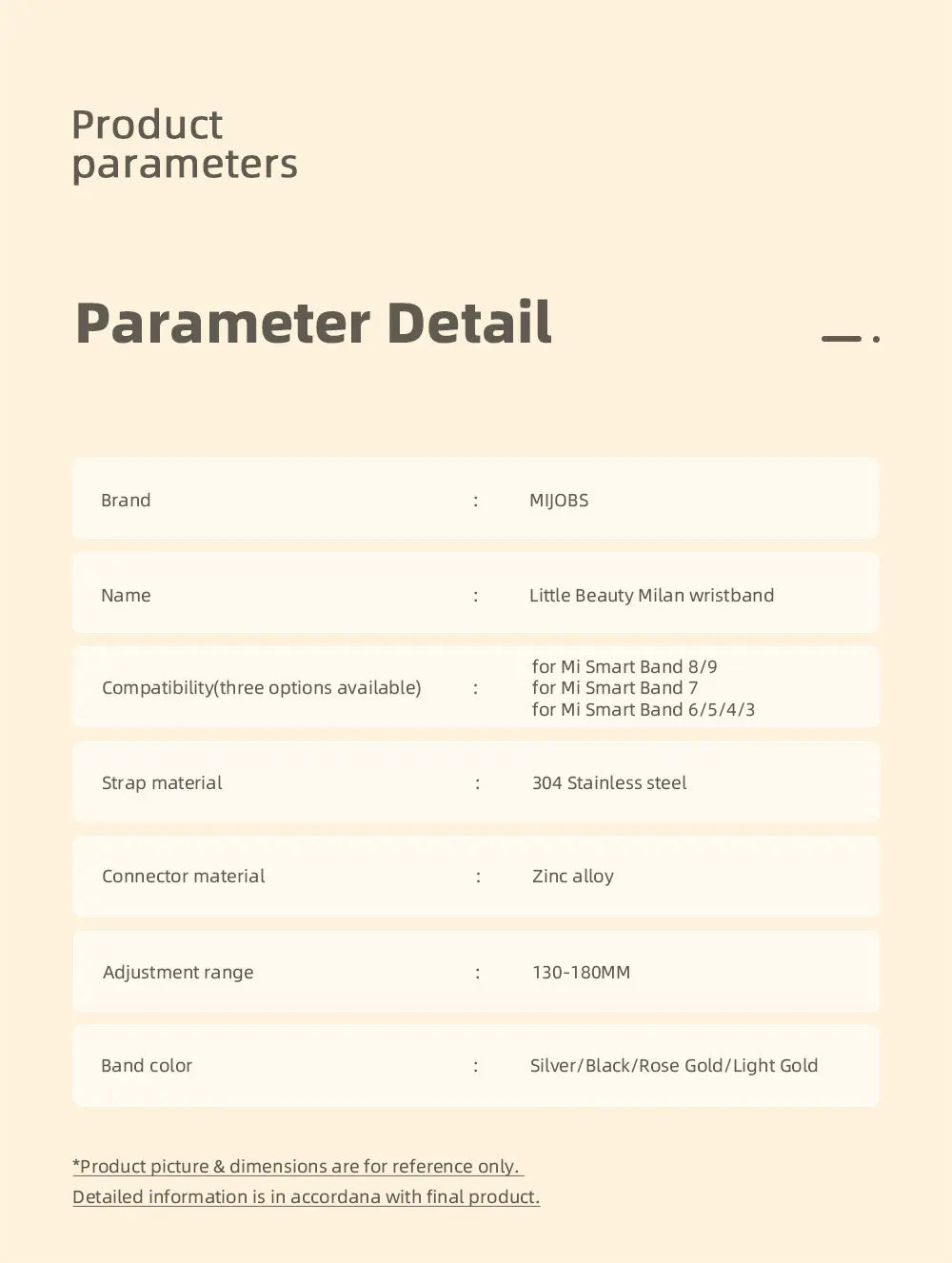The height and width of the screenshot is (1263, 952).
Task: Click the "Product parameters" heading
Action: (x=185, y=145)
